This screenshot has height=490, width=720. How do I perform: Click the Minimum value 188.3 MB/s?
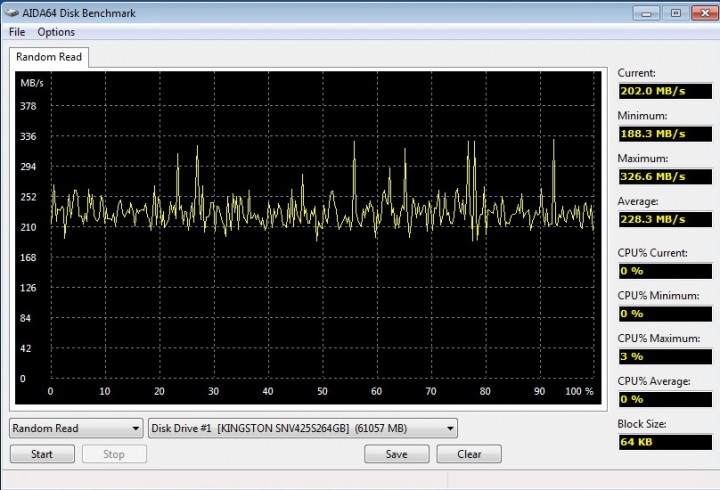click(665, 134)
